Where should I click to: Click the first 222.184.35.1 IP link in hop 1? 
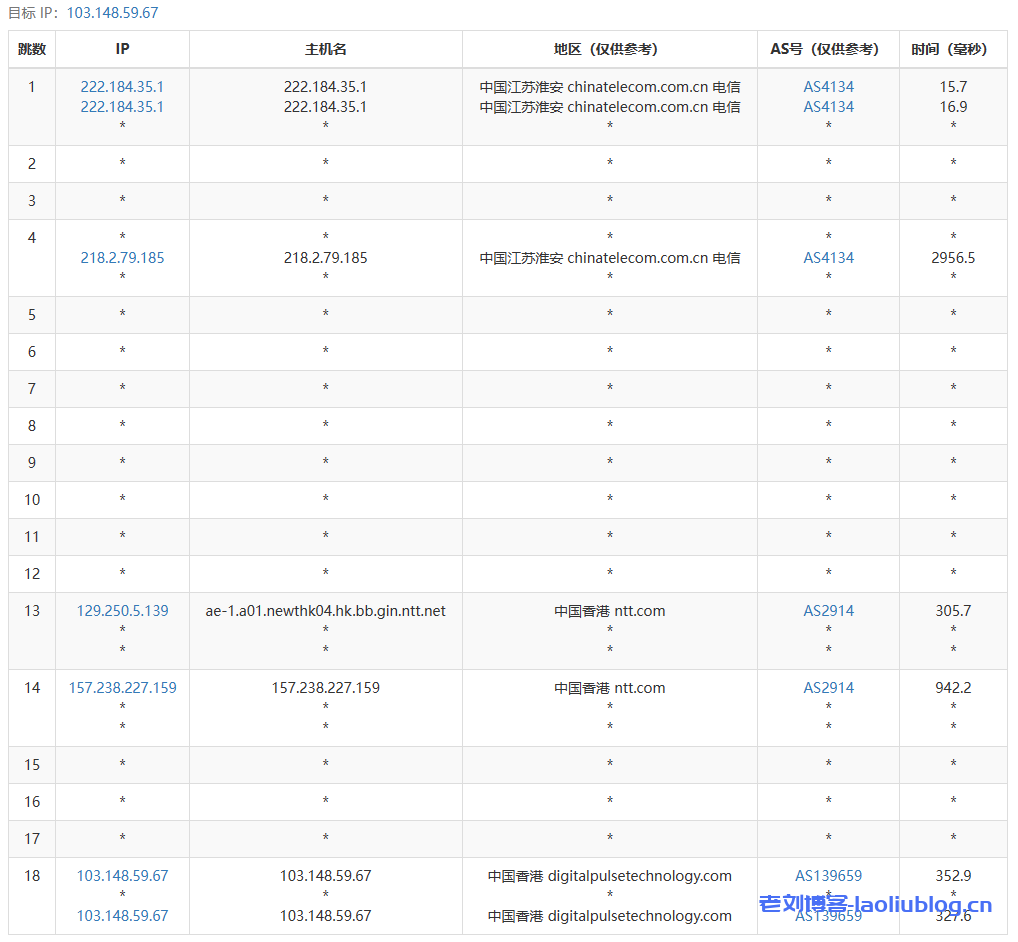tap(122, 87)
